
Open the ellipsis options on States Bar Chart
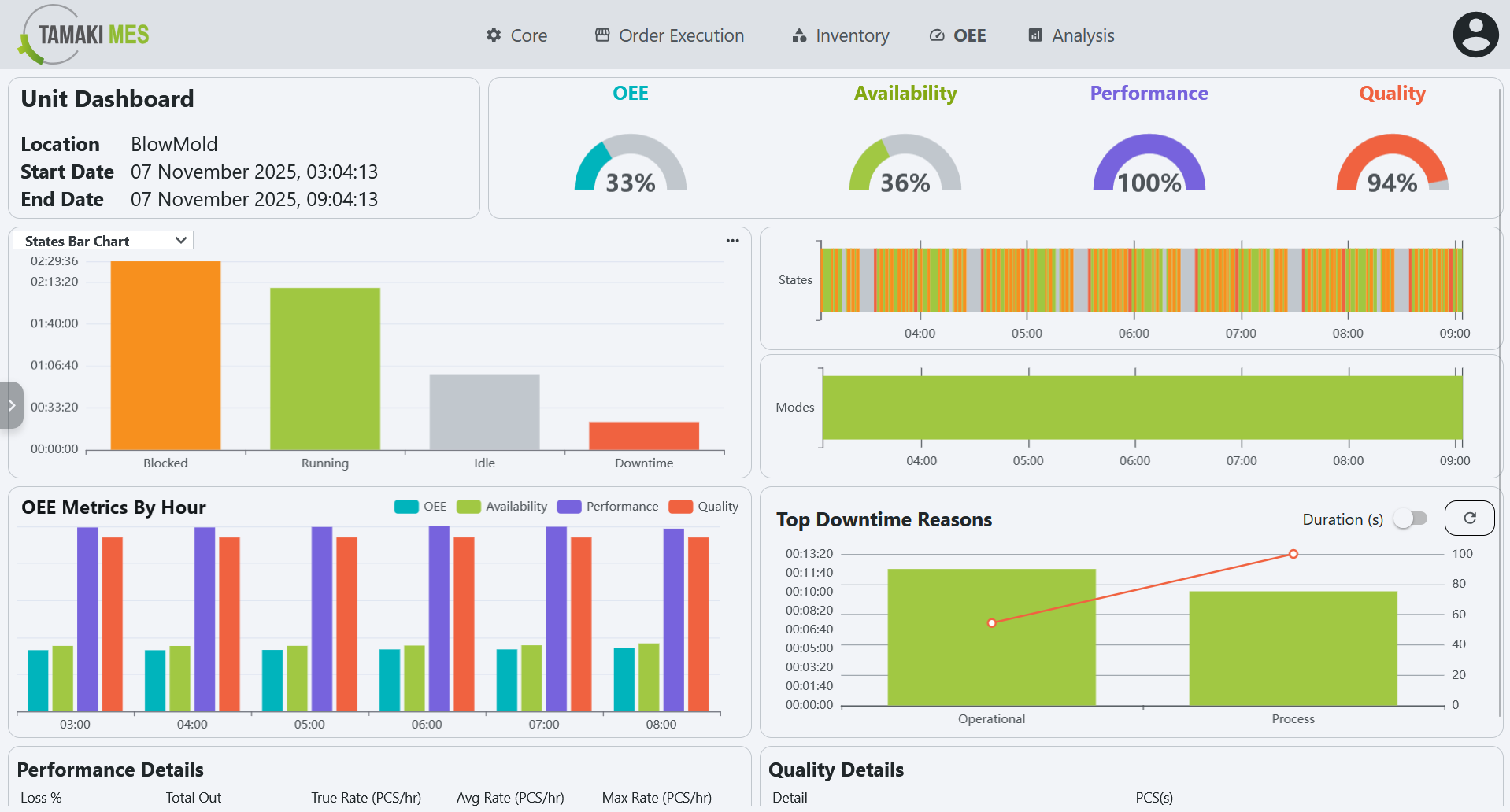coord(731,240)
